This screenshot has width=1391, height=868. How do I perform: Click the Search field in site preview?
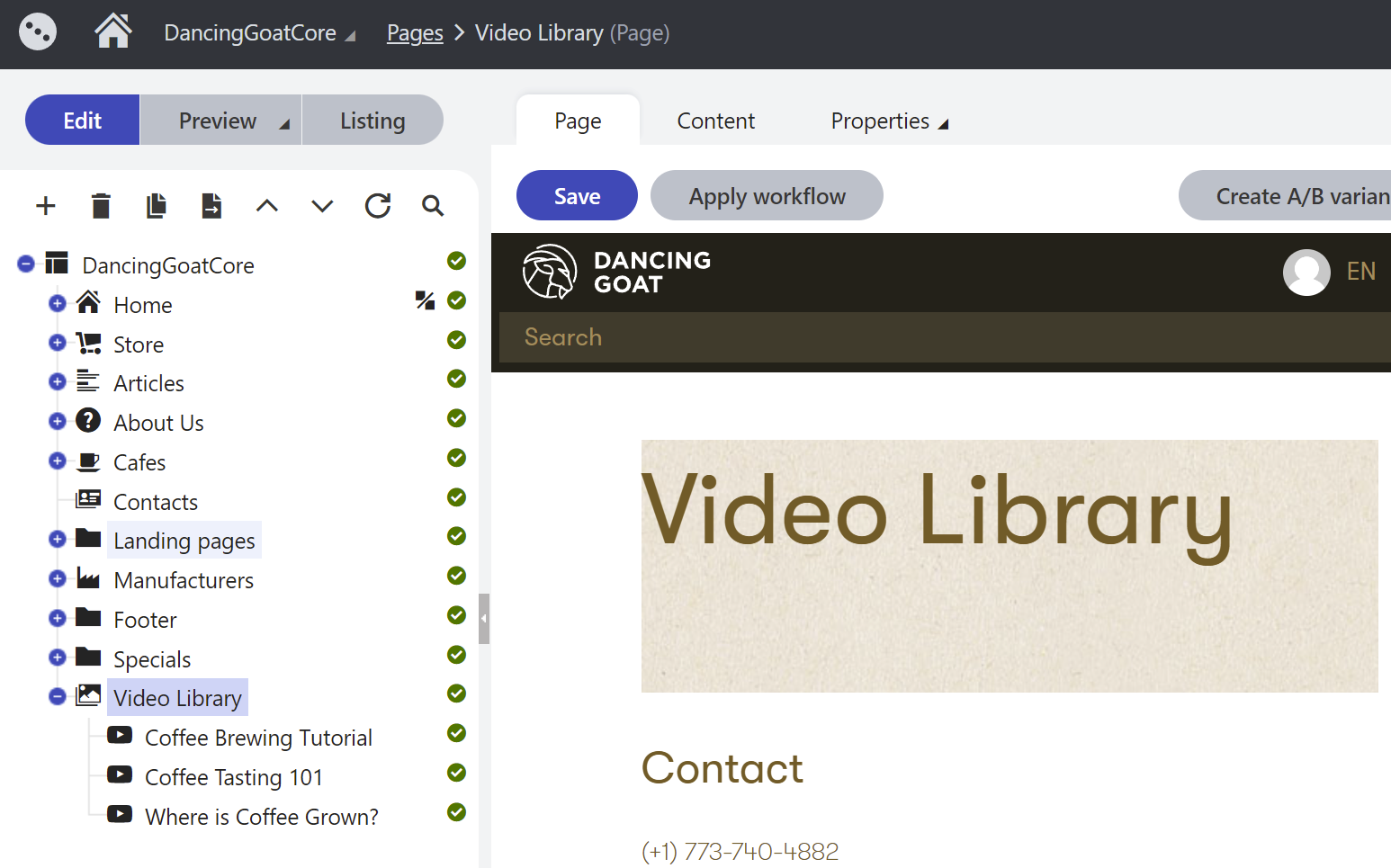(945, 337)
